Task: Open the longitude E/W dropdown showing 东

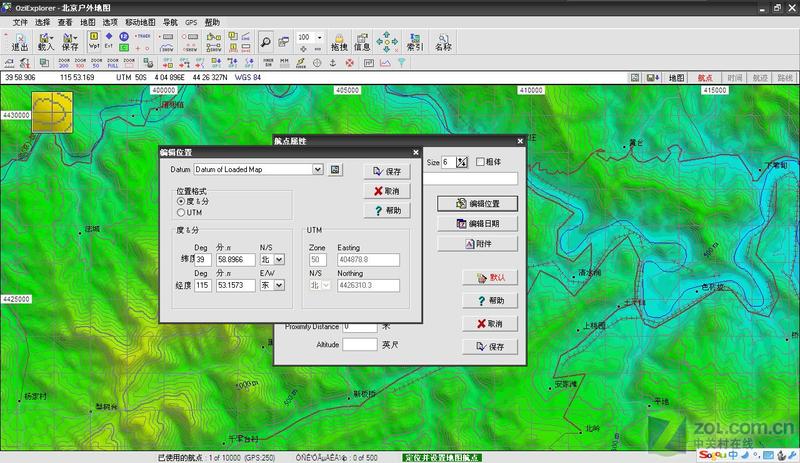Action: pos(279,285)
